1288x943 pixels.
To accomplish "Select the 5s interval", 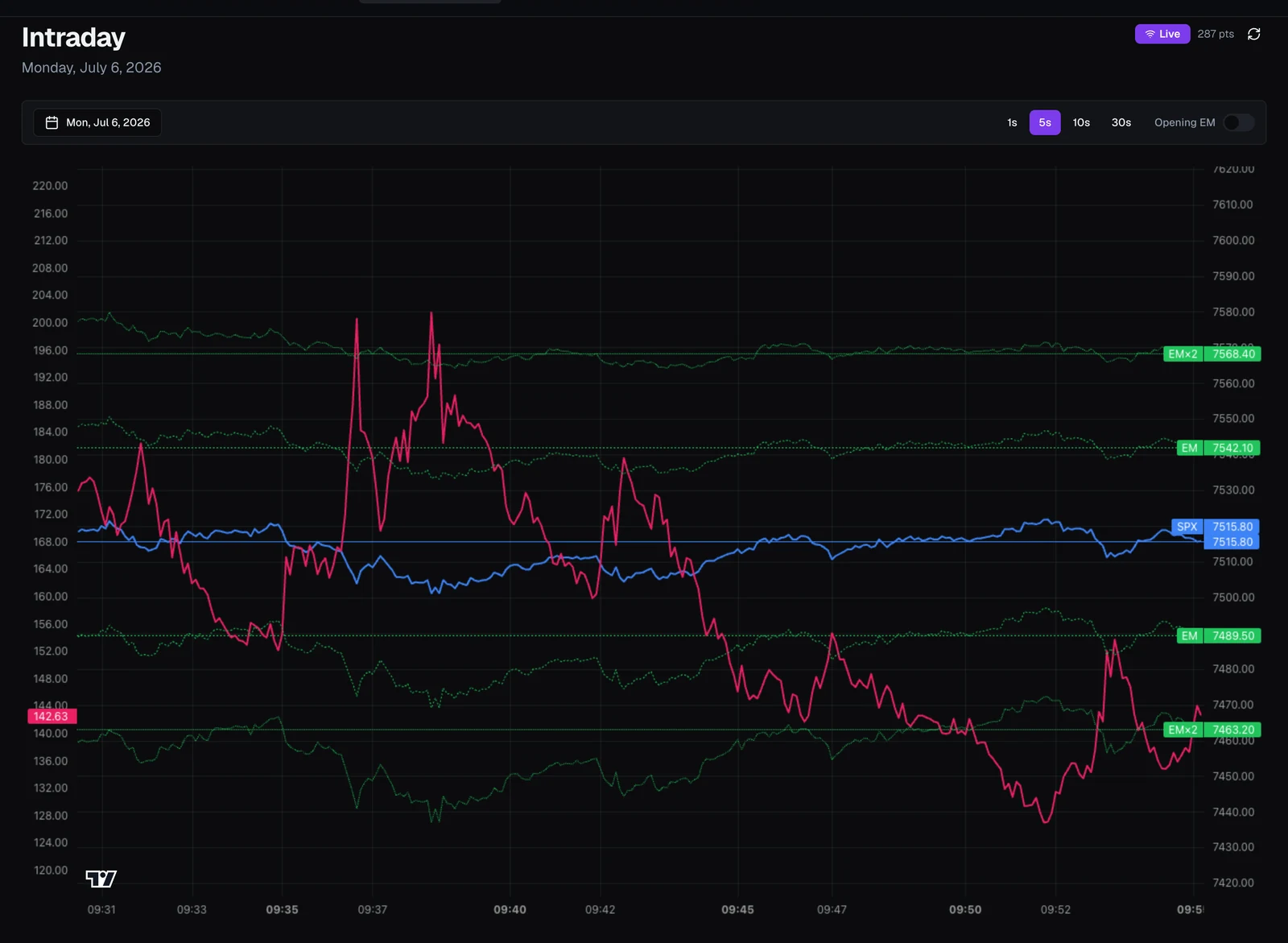I will tap(1045, 122).
